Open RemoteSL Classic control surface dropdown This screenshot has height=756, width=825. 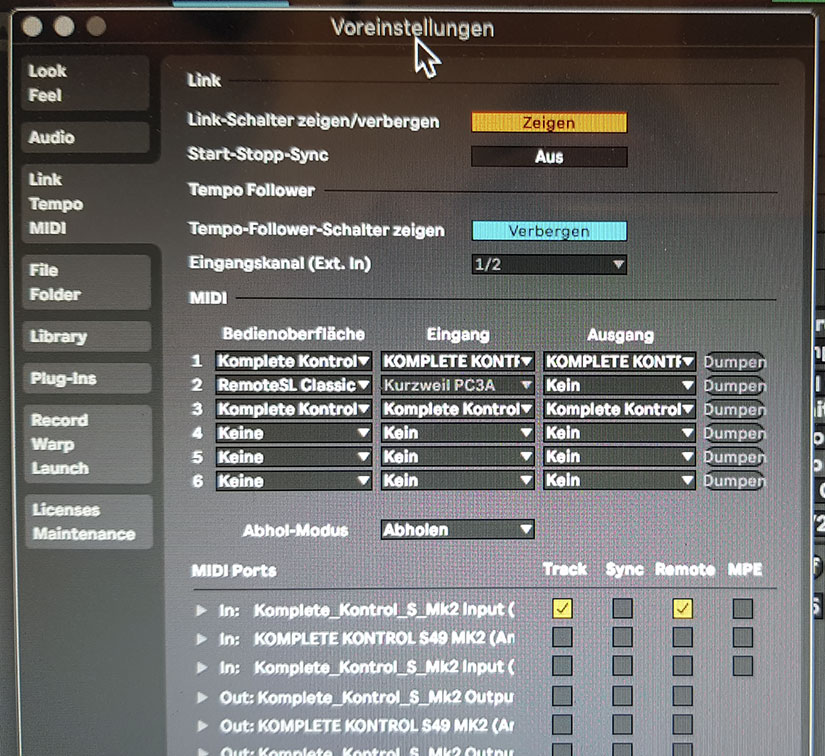pyautogui.click(x=294, y=385)
